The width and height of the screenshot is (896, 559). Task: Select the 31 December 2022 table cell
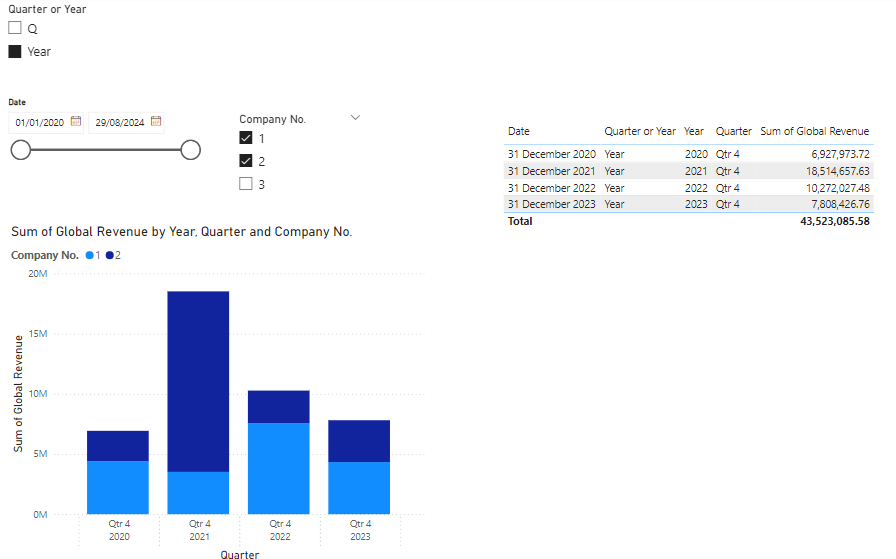coord(551,187)
